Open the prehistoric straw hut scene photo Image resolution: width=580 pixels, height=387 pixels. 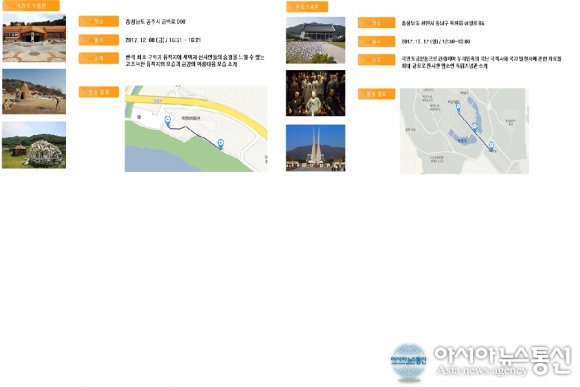coord(34,91)
